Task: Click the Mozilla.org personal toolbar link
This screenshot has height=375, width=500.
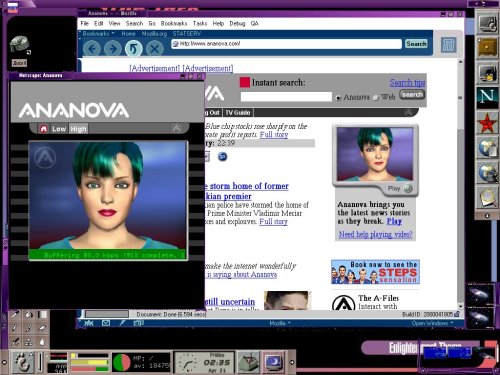Action: click(x=154, y=34)
